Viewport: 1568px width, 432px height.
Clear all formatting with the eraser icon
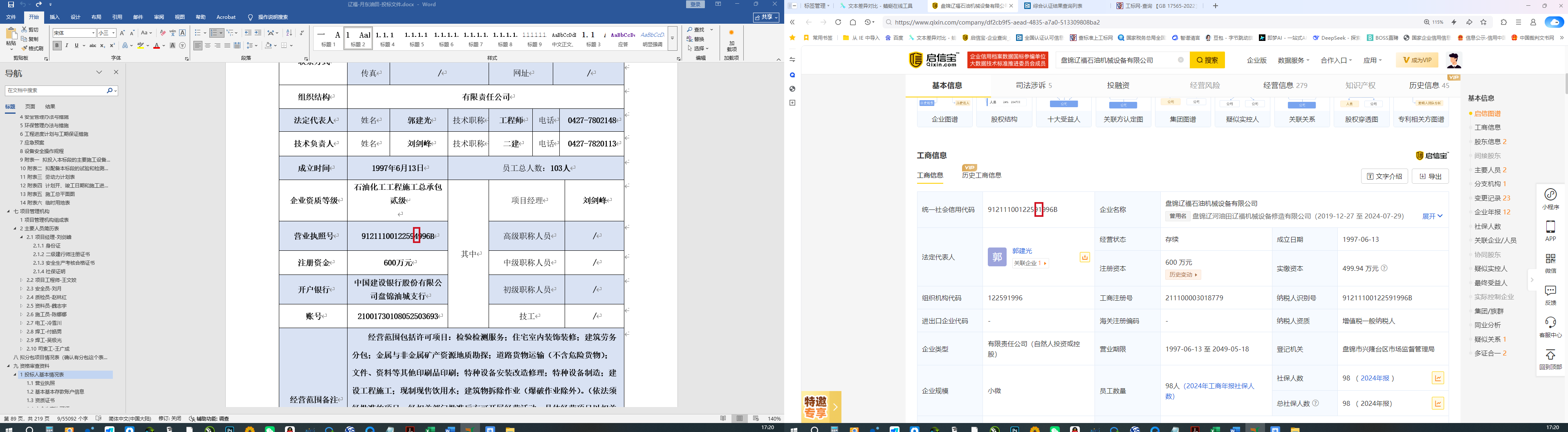coord(162,33)
